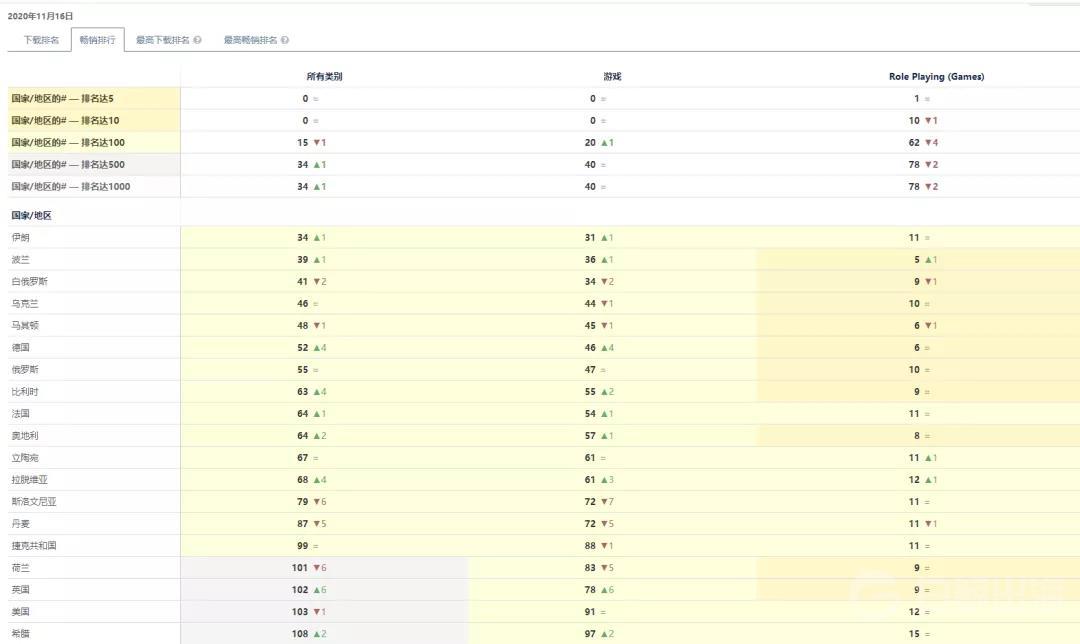Click the 游戏 column header

pos(612,77)
